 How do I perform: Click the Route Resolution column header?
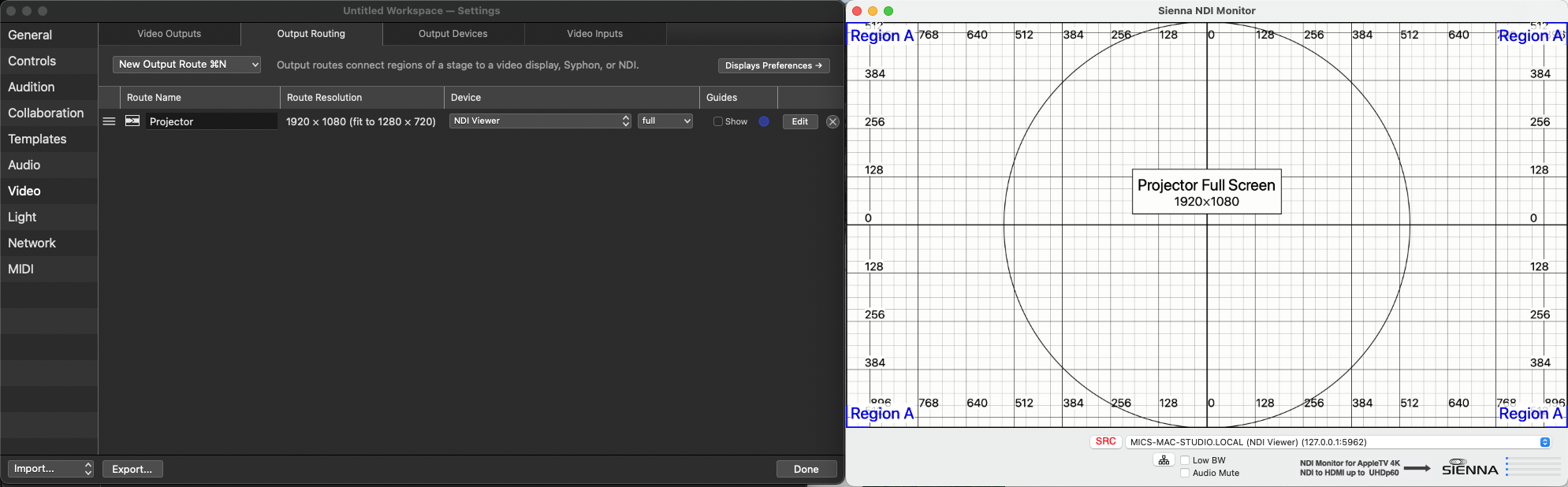(x=362, y=98)
